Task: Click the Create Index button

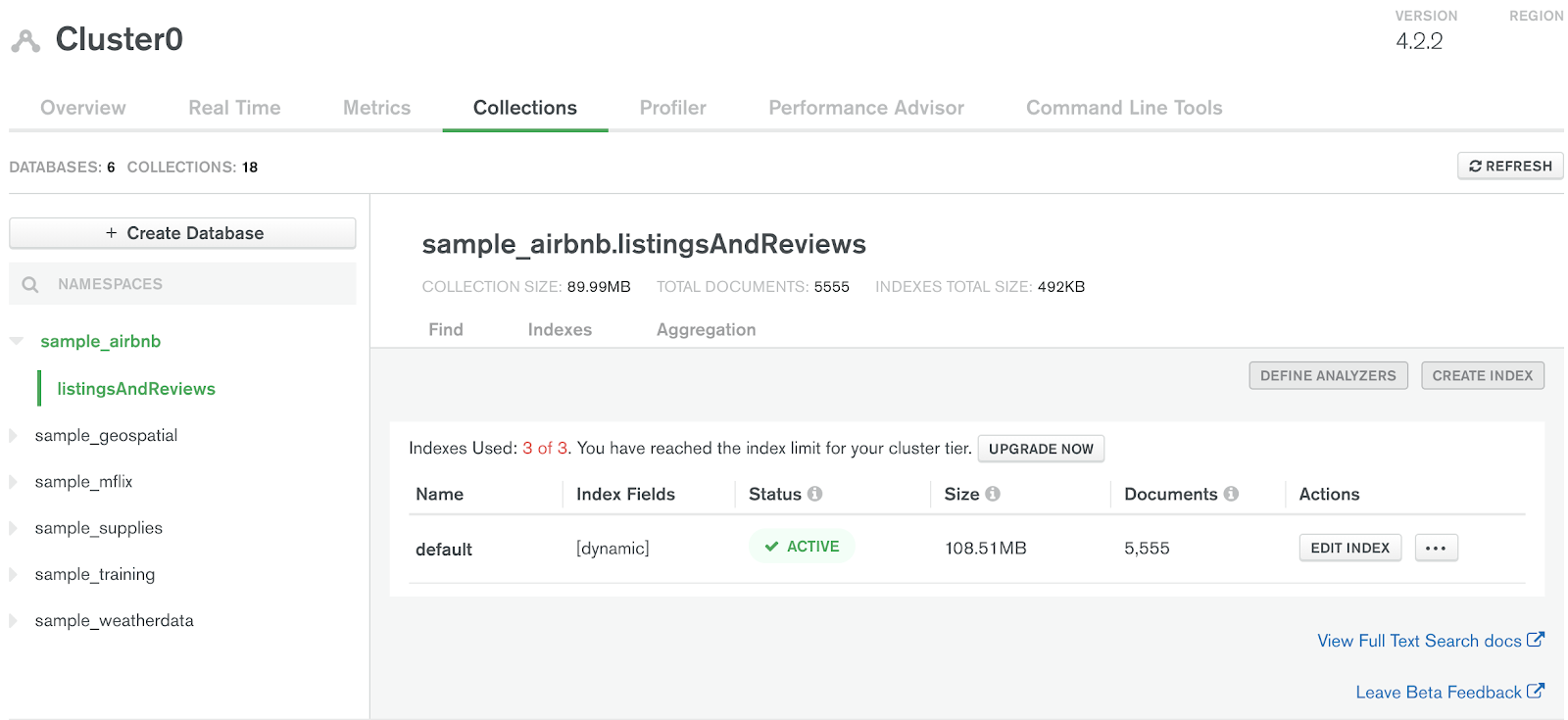Action: [1483, 375]
